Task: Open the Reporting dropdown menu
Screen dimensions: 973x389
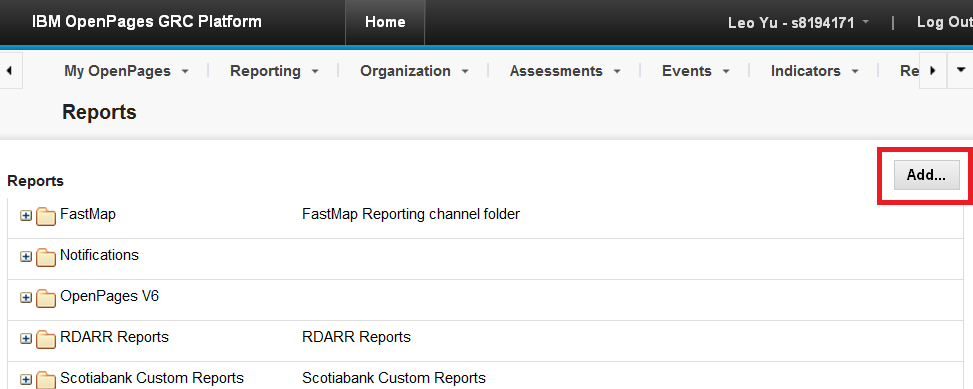Action: 274,71
